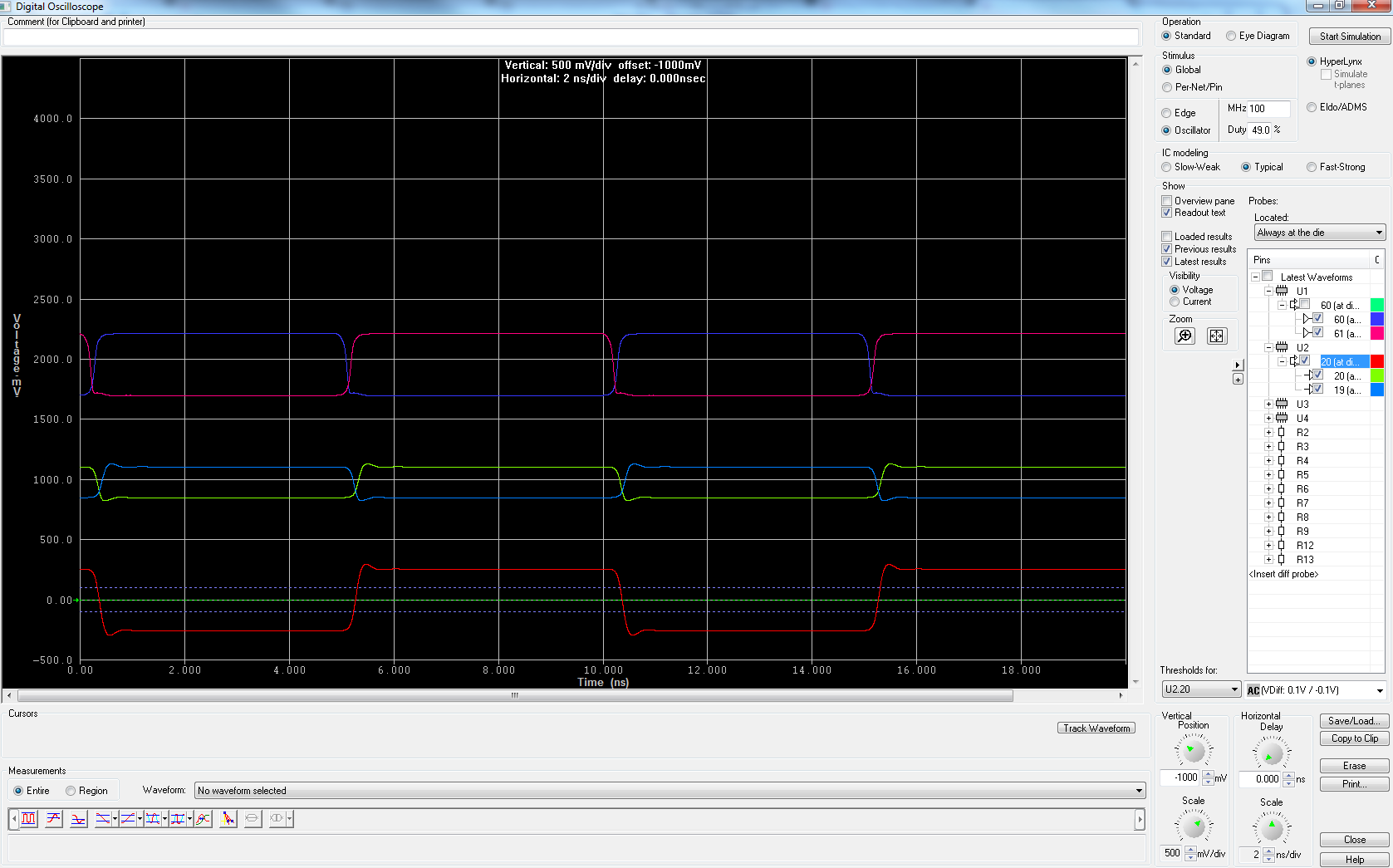Select the Insert diff probe entry
The image size is (1393, 868).
tap(1283, 574)
